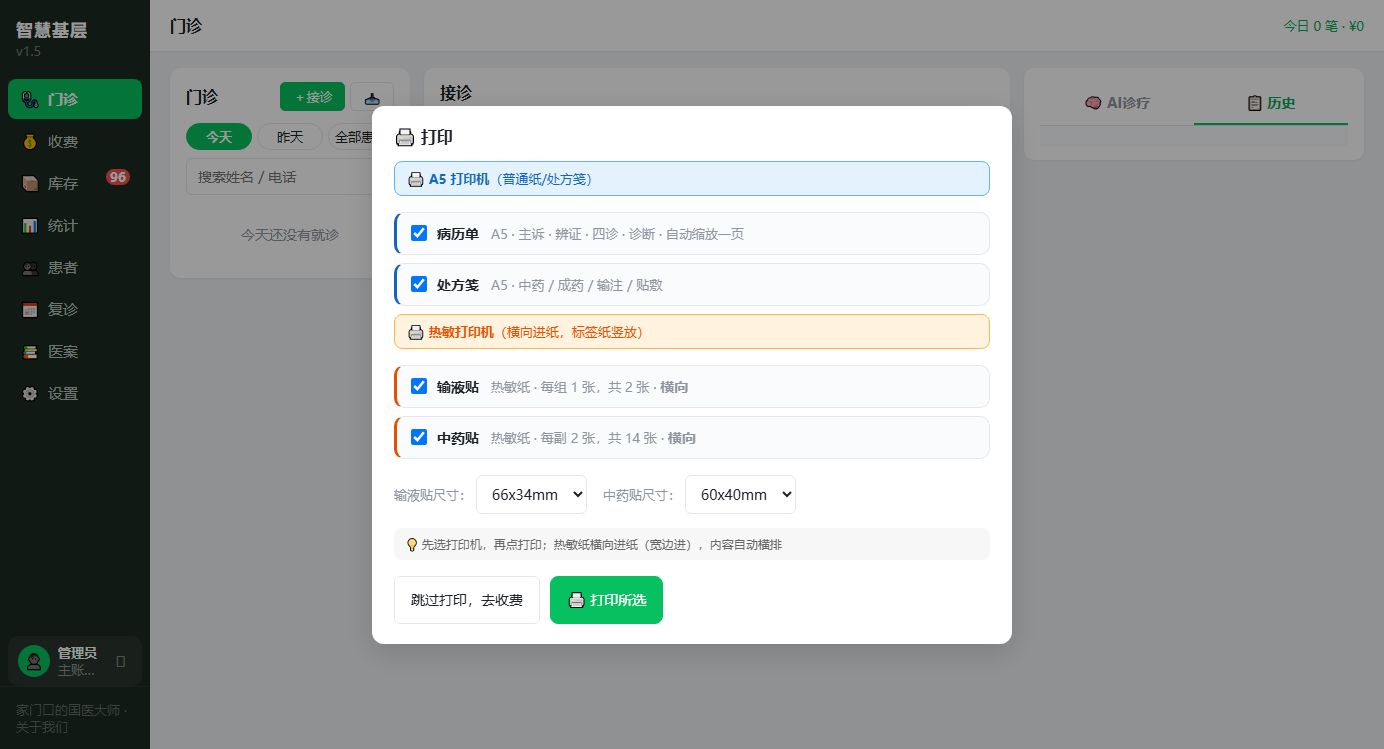The height and width of the screenshot is (749, 1384).
Task: Open 设置 in the sidebar
Action: [x=75, y=393]
